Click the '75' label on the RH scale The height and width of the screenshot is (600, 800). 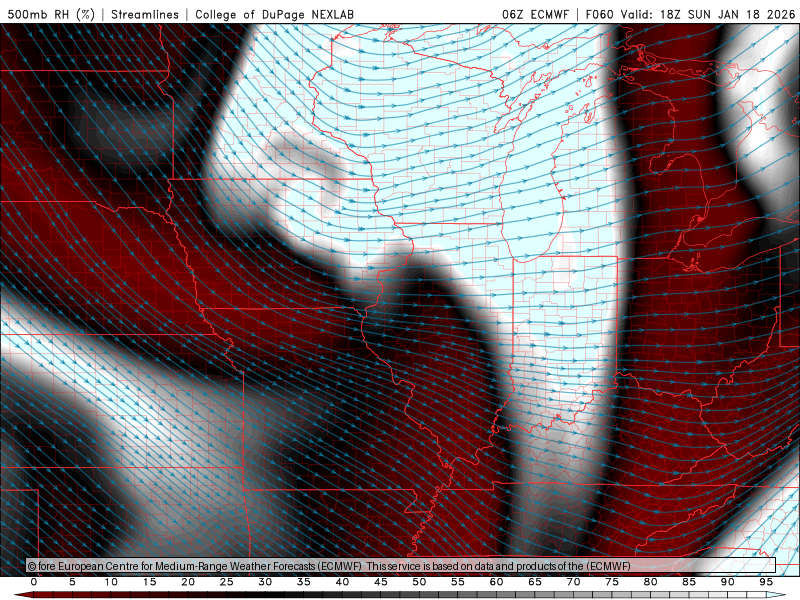pos(612,582)
